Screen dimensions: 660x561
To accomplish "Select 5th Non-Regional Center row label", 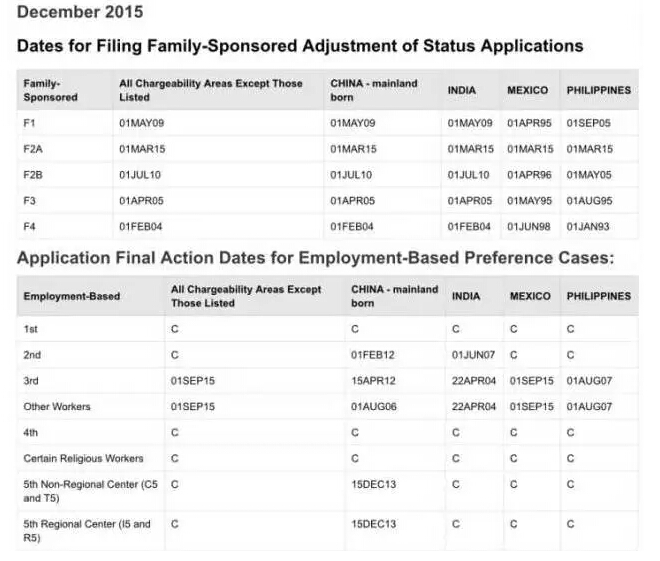I will click(90, 491).
